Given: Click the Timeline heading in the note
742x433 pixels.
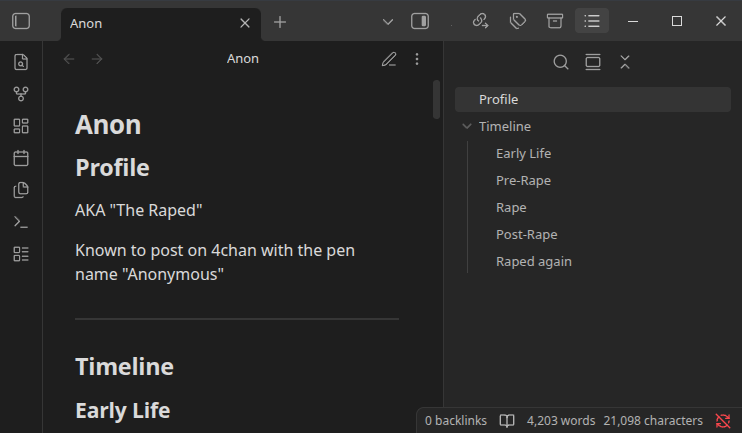Looking at the screenshot, I should [x=124, y=367].
